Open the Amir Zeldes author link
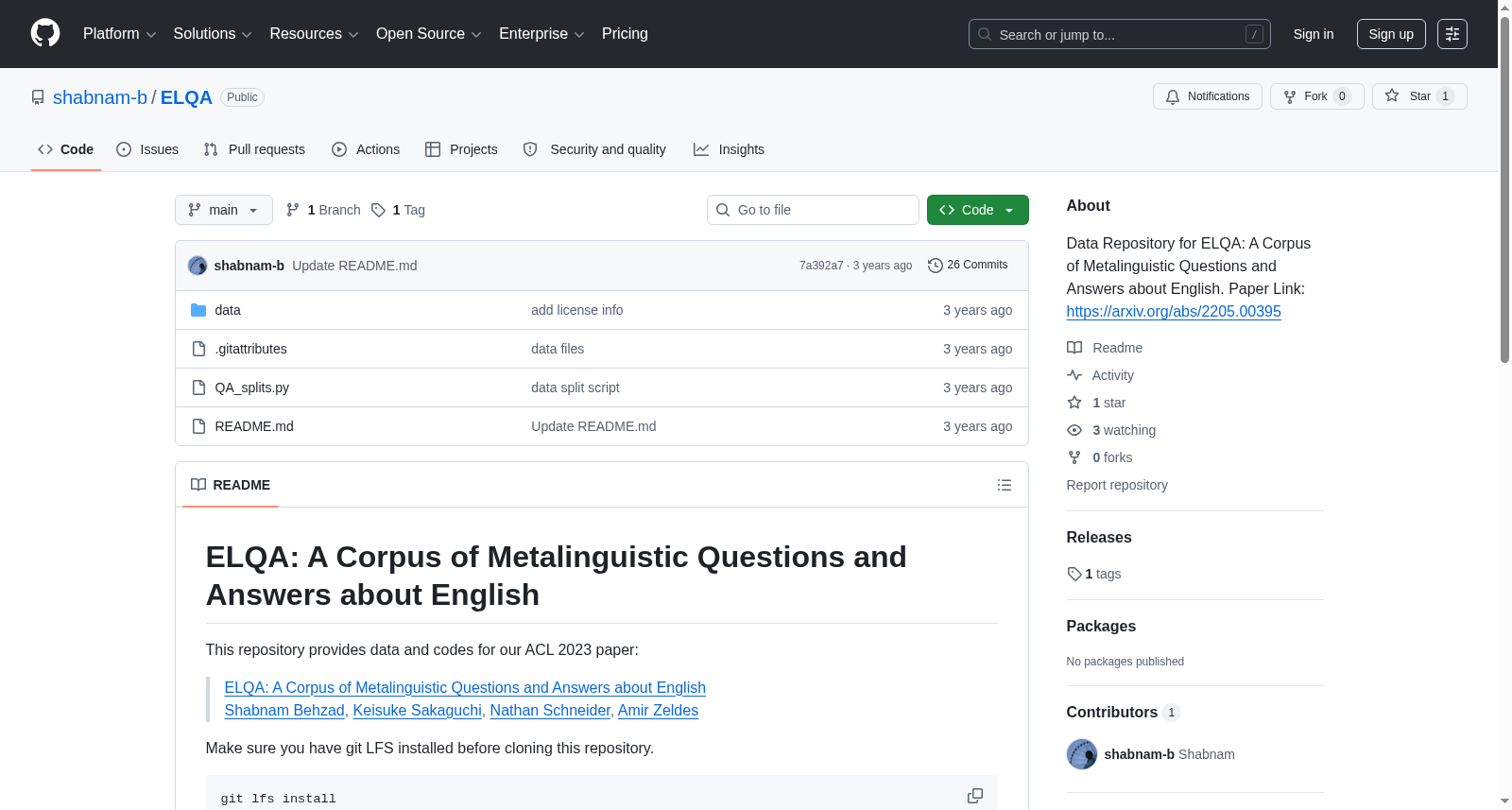The width and height of the screenshot is (1512, 810). [658, 711]
